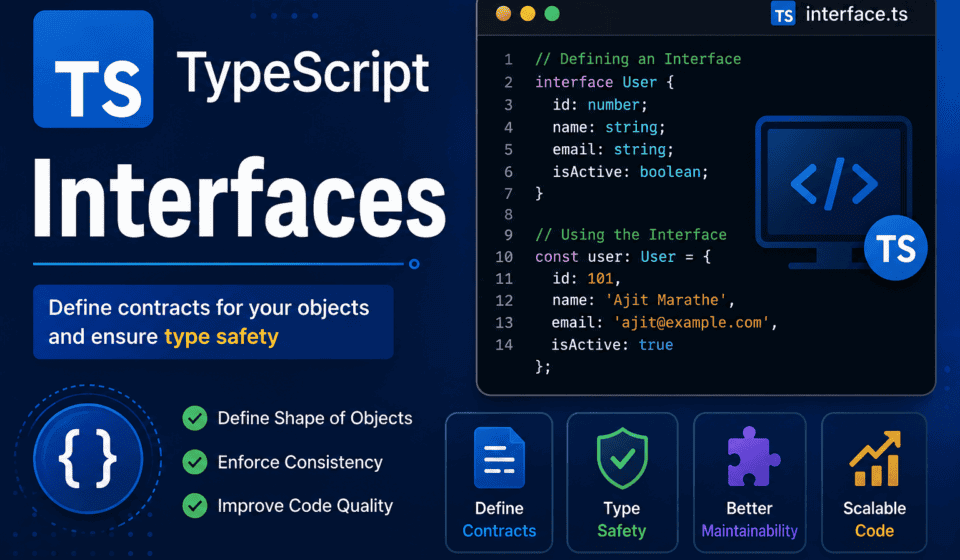Viewport: 960px width, 560px height.
Task: Click the green checkmark beside Improve Code Quality
Action: [195, 506]
